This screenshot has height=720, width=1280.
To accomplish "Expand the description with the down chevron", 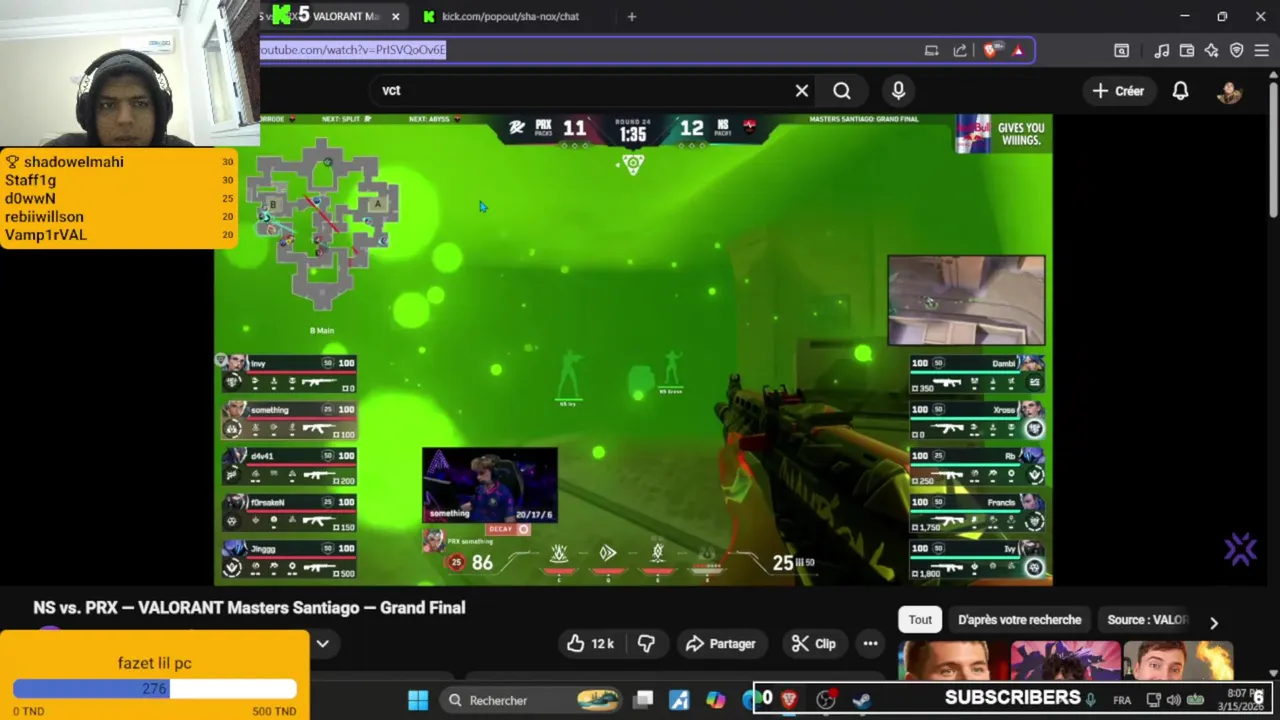I will click(x=323, y=643).
